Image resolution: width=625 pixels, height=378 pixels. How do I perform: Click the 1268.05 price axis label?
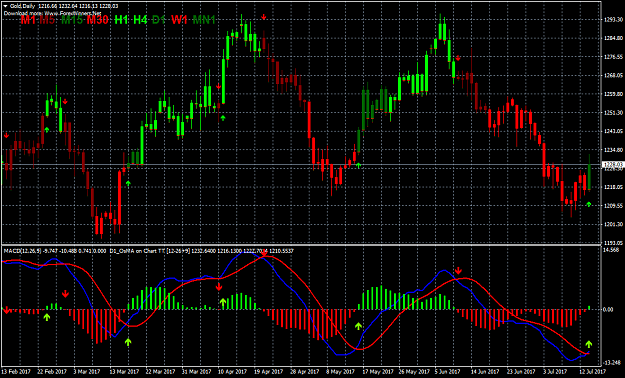(x=614, y=75)
